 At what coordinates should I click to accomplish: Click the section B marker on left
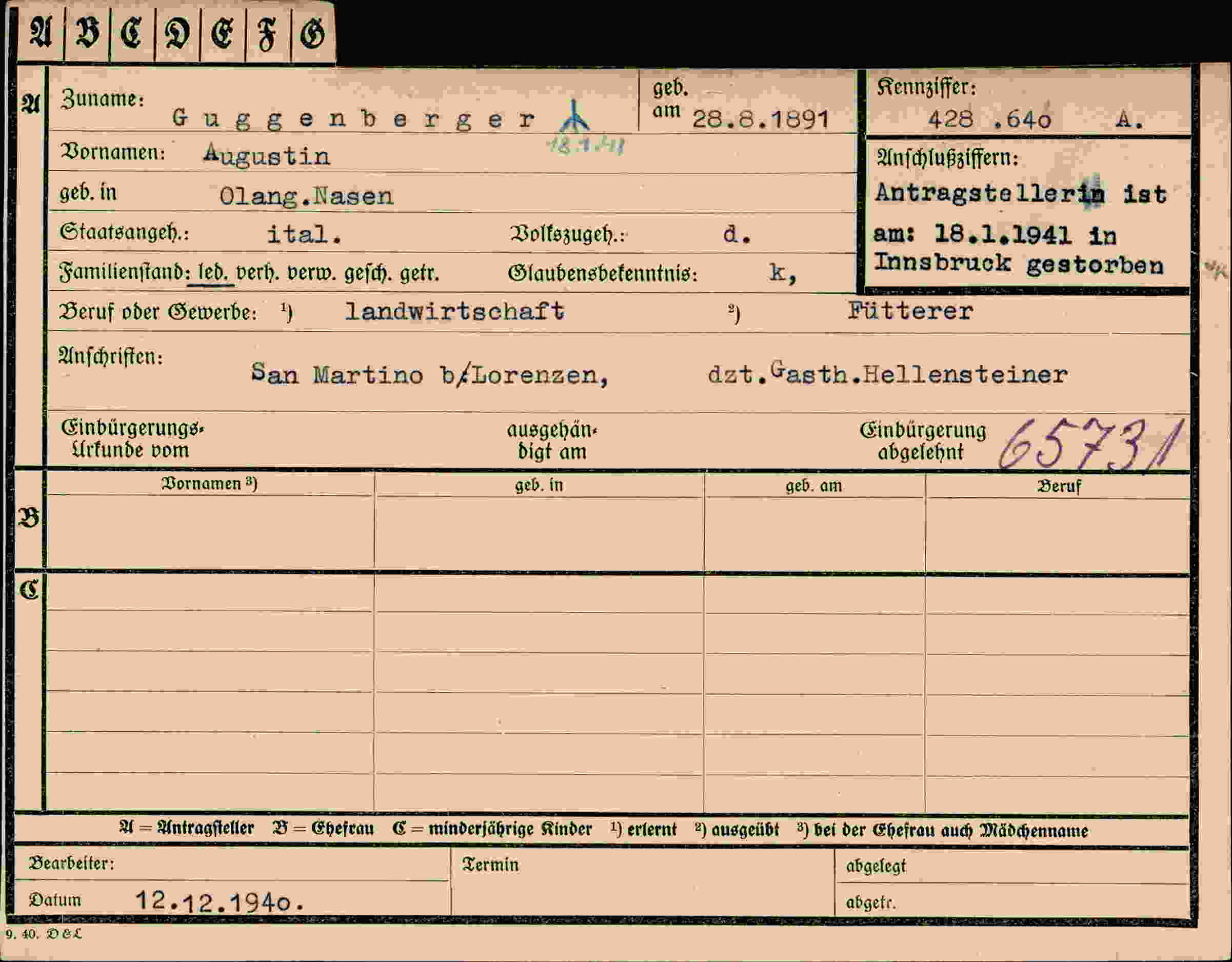click(29, 517)
